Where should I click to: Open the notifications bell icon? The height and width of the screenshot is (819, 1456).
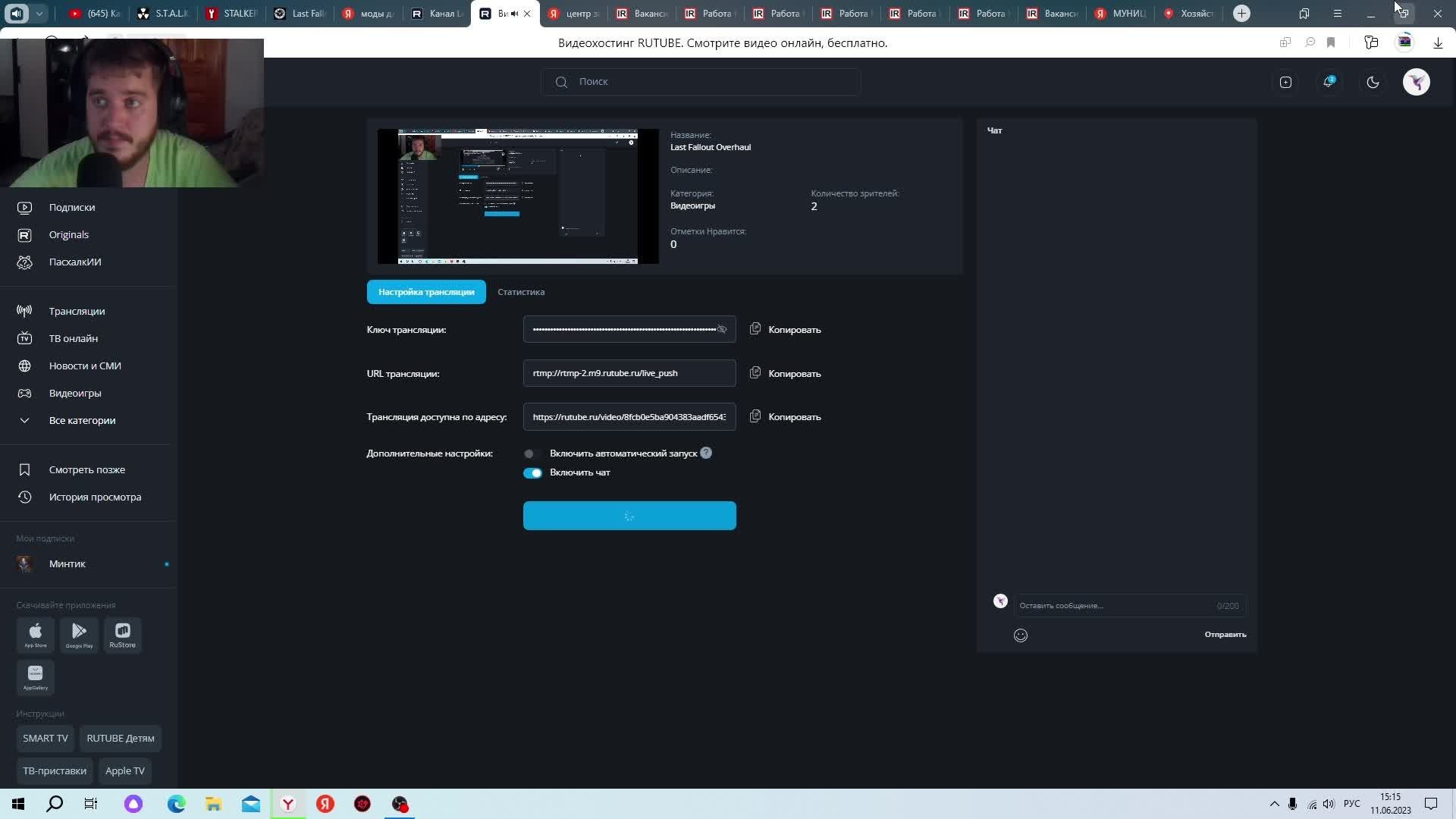[x=1329, y=82]
